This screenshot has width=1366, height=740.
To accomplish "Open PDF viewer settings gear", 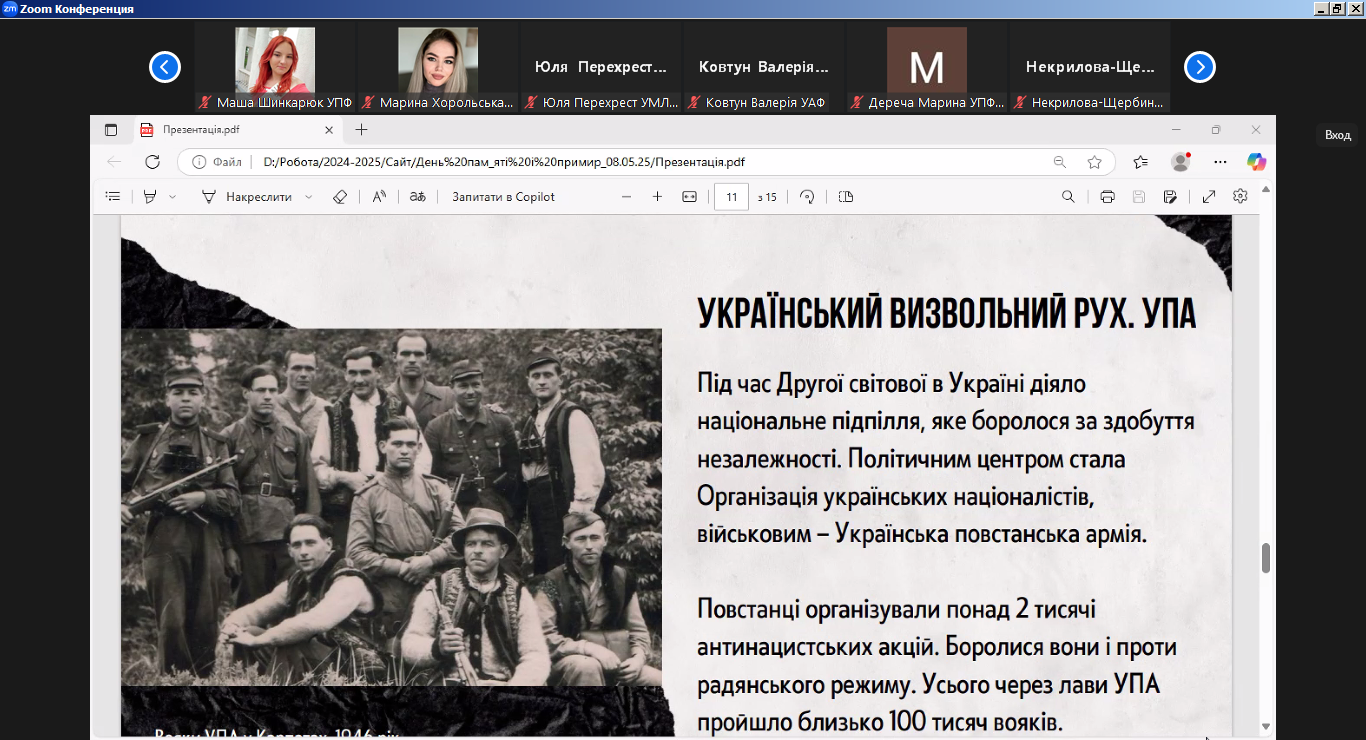I will click(1240, 197).
